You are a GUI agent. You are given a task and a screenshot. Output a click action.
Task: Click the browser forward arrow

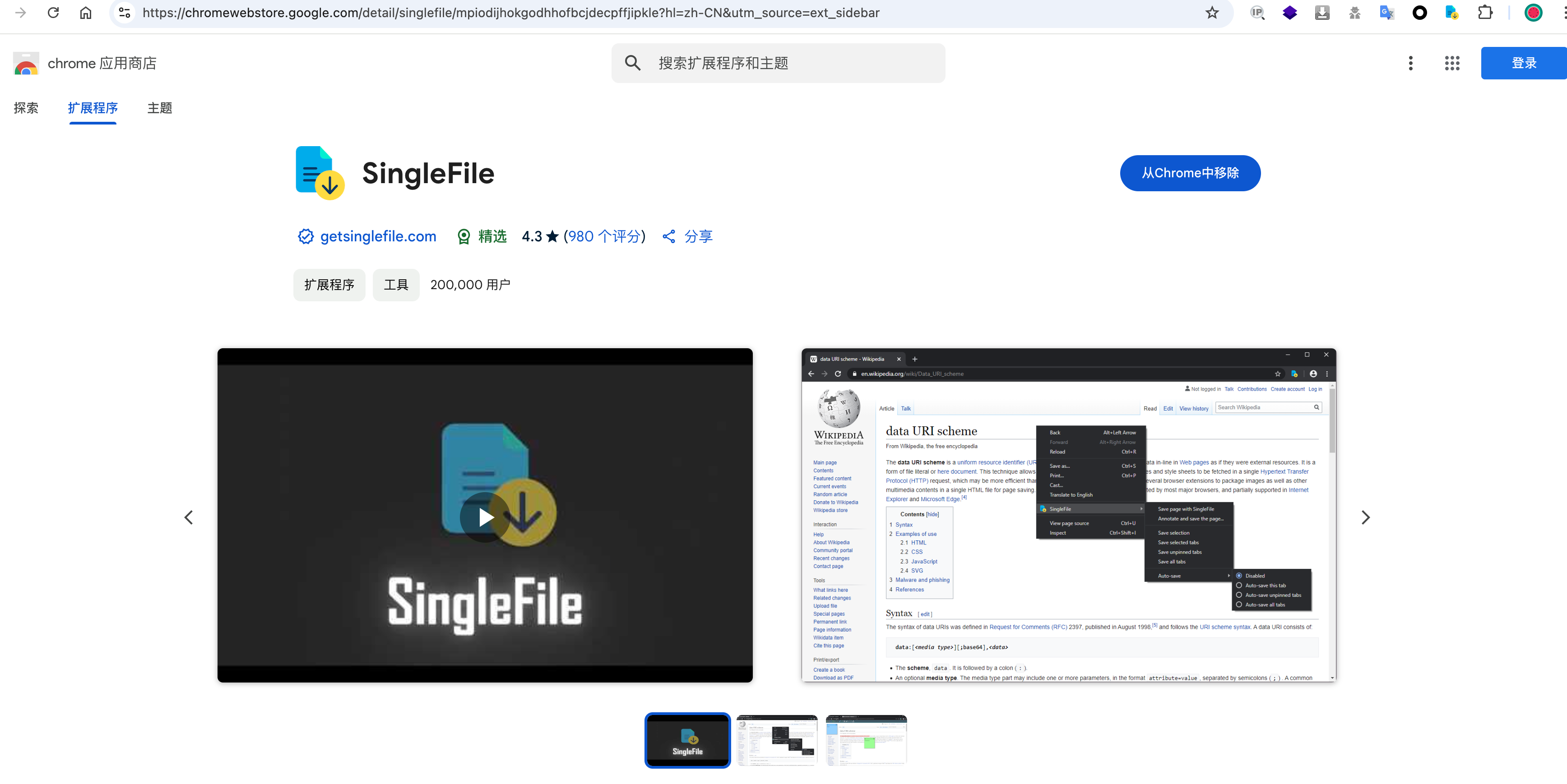coord(21,13)
